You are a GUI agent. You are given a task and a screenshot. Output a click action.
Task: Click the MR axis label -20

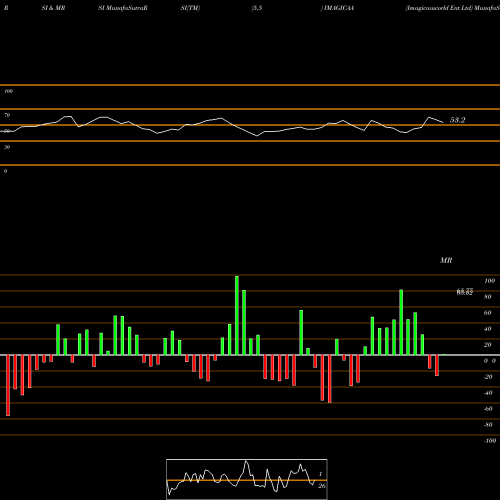(x=488, y=377)
